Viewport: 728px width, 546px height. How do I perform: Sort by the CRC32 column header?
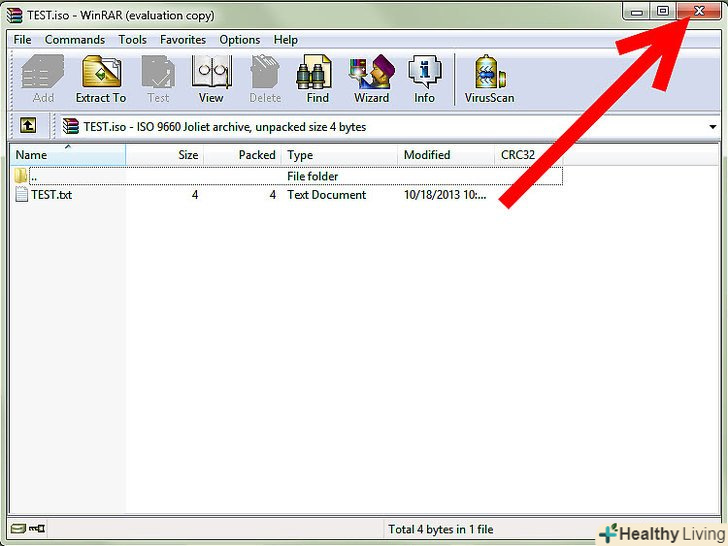529,155
